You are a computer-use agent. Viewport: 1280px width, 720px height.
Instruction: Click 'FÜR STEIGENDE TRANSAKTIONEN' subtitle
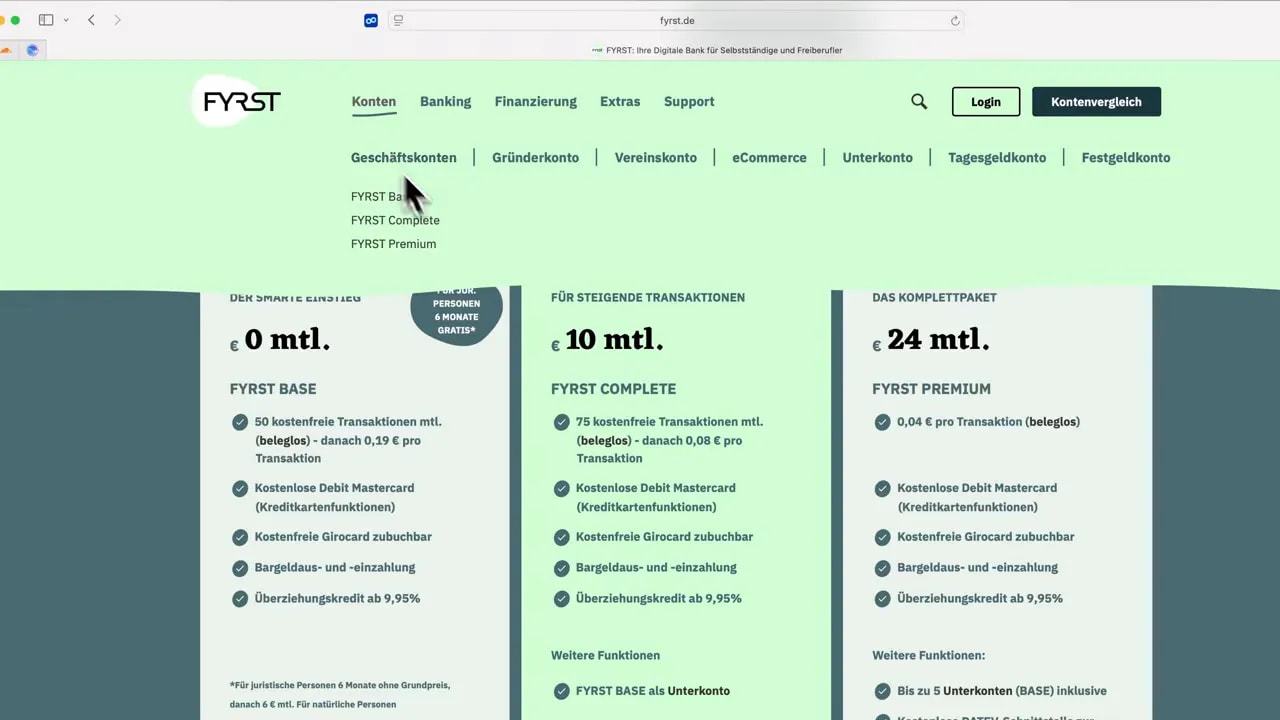tap(648, 297)
